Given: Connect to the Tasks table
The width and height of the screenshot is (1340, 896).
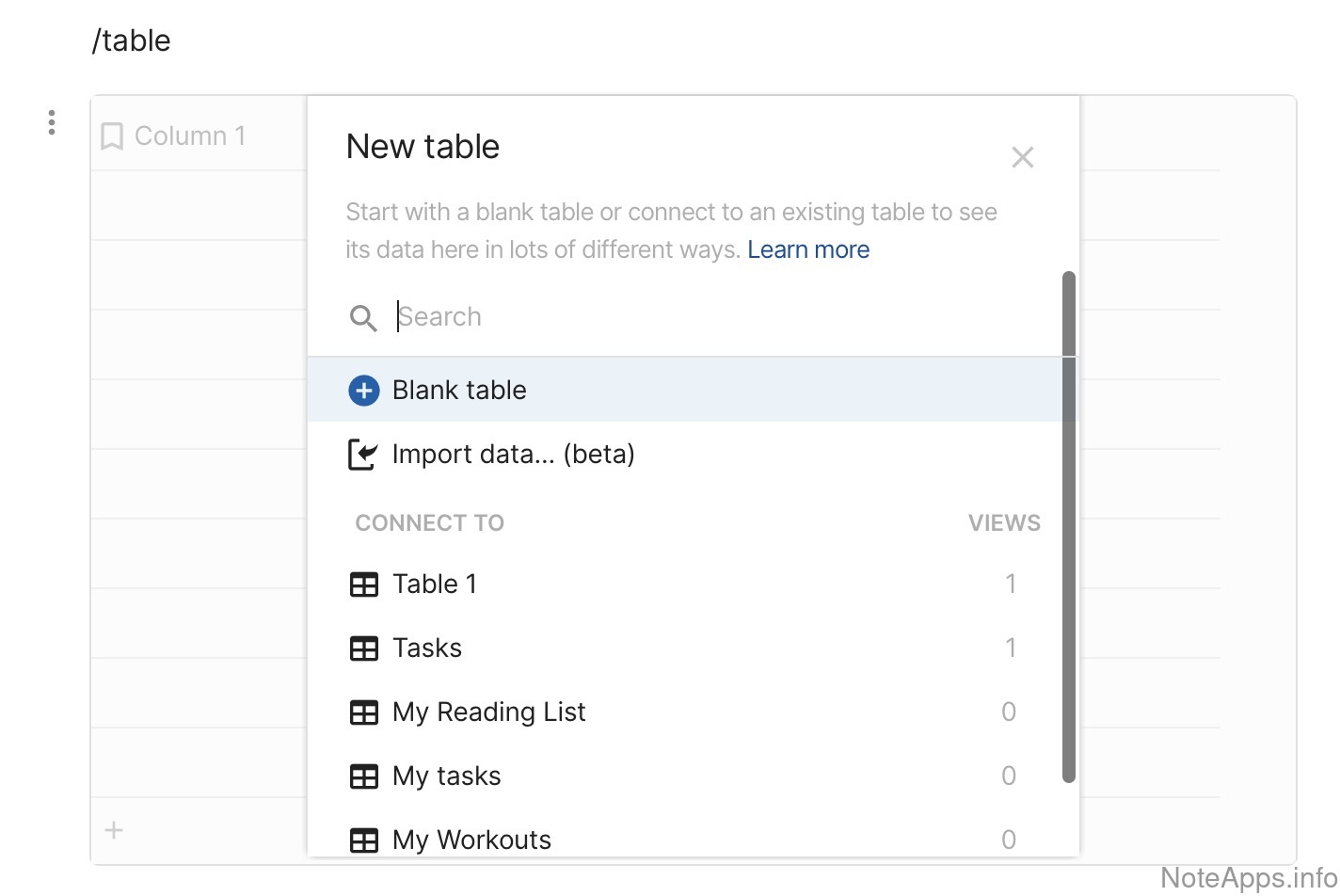Looking at the screenshot, I should [427, 648].
